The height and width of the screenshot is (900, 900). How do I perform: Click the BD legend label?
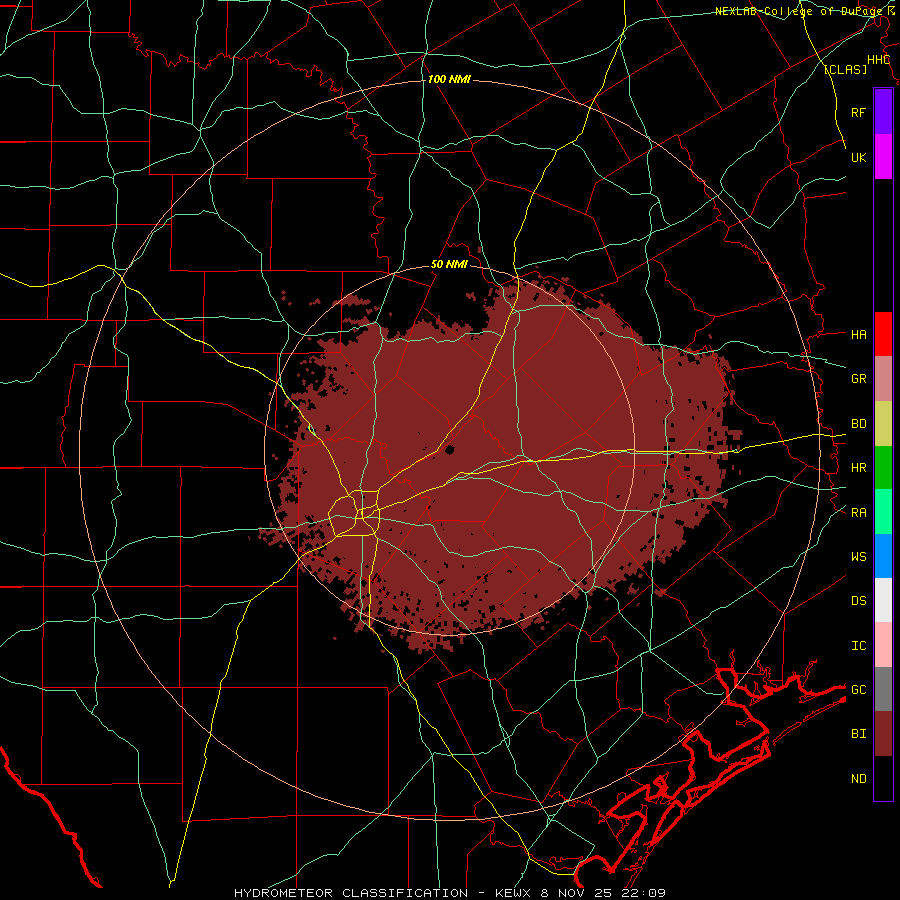coord(859,423)
